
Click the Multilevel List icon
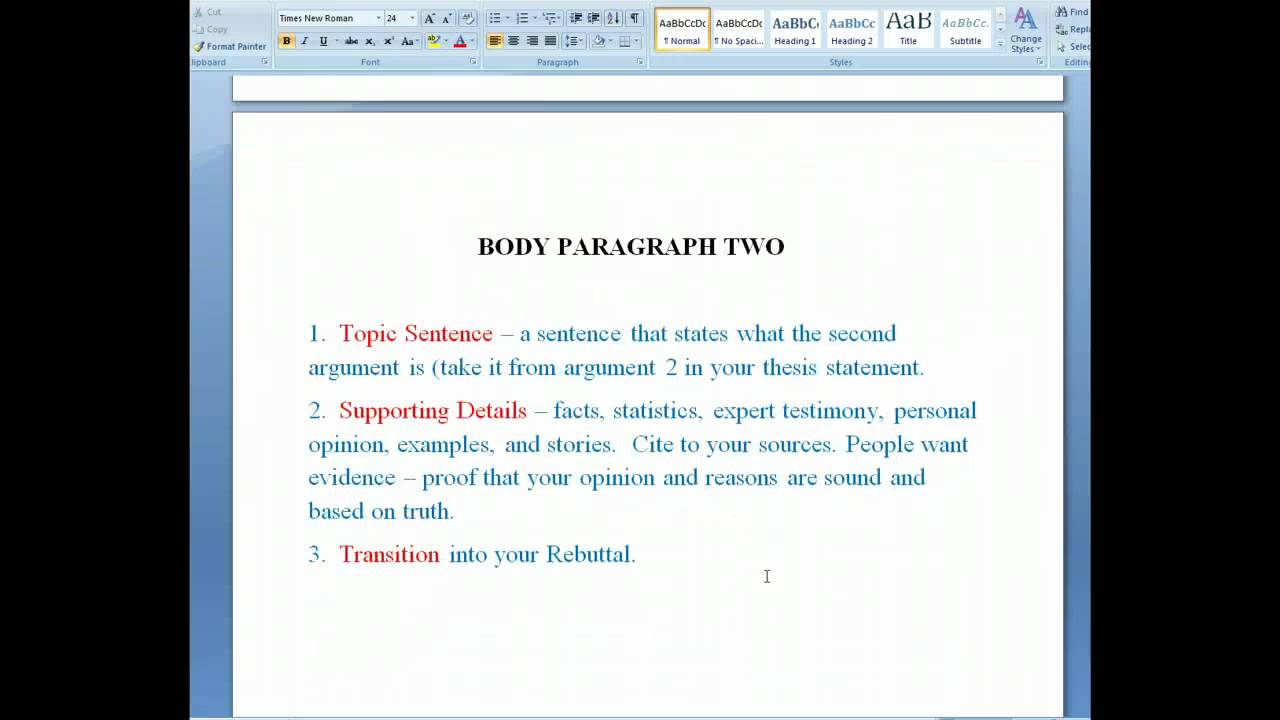[x=550, y=18]
